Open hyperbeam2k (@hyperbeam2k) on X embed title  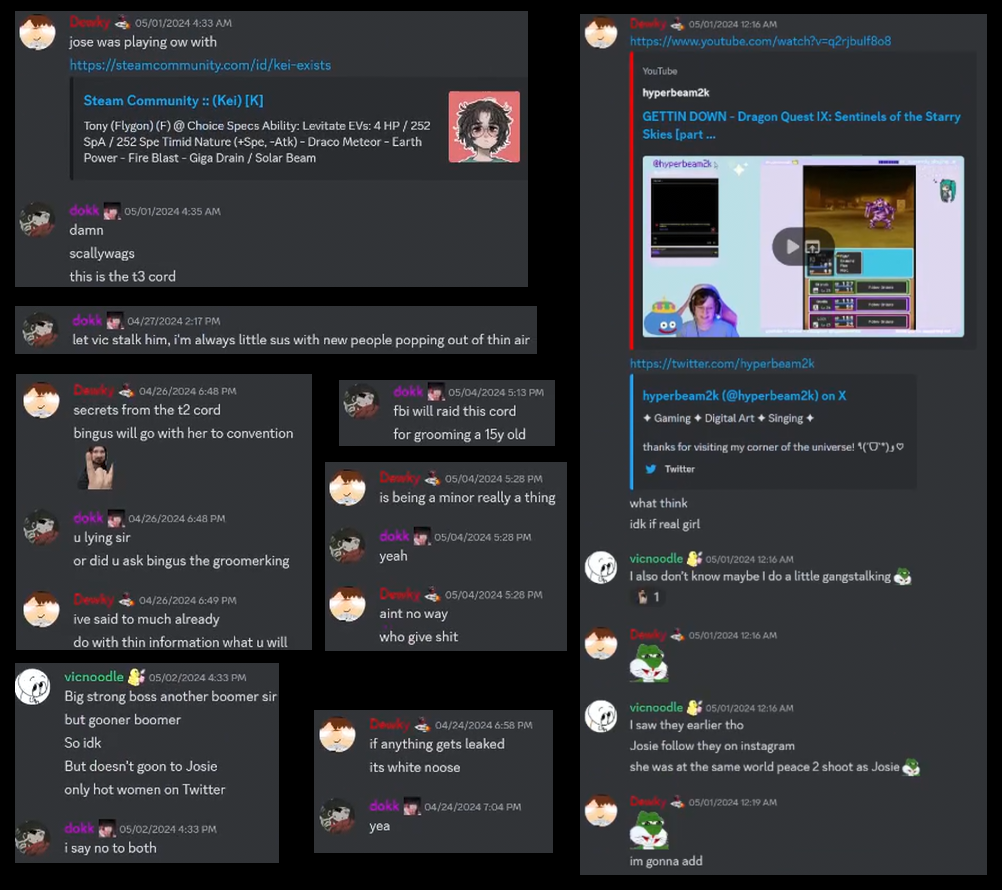(744, 395)
